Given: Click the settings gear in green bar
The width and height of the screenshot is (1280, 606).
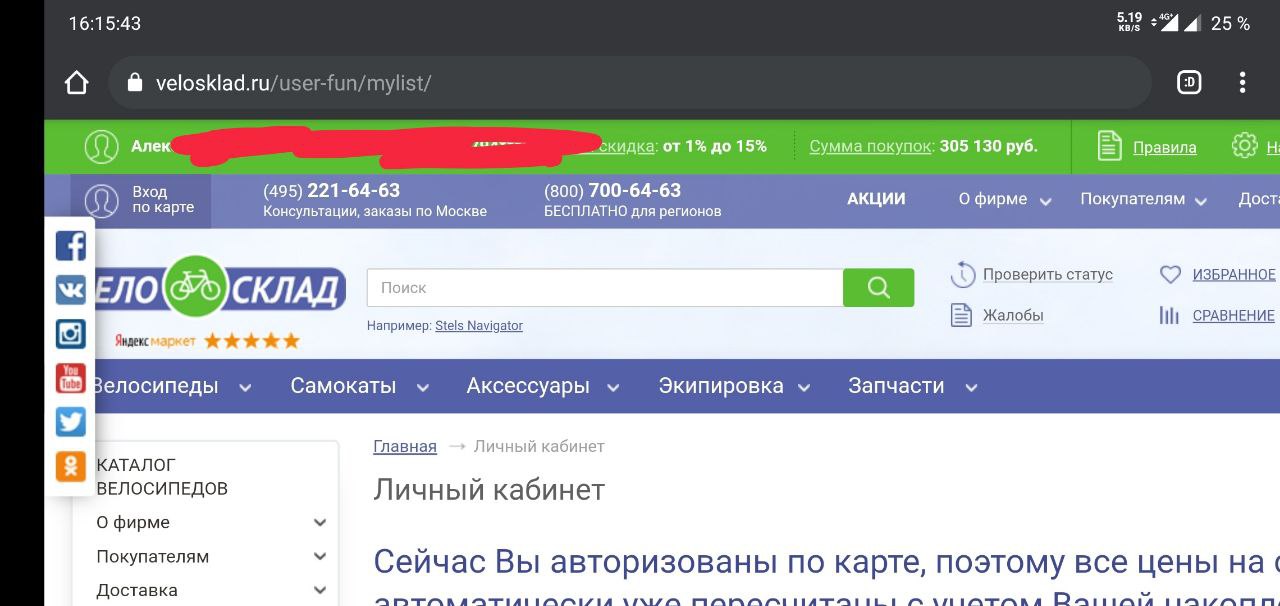Looking at the screenshot, I should click(1245, 146).
